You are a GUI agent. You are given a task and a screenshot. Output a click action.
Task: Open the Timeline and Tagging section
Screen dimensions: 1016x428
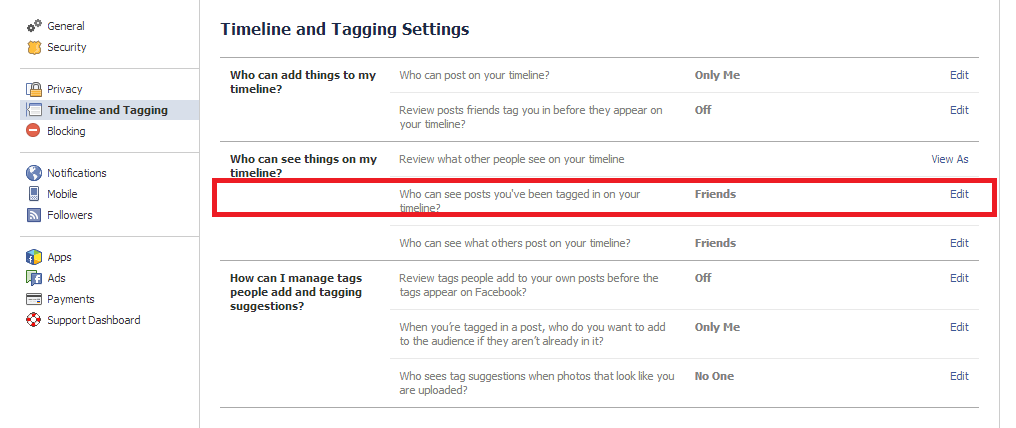pyautogui.click(x=110, y=110)
